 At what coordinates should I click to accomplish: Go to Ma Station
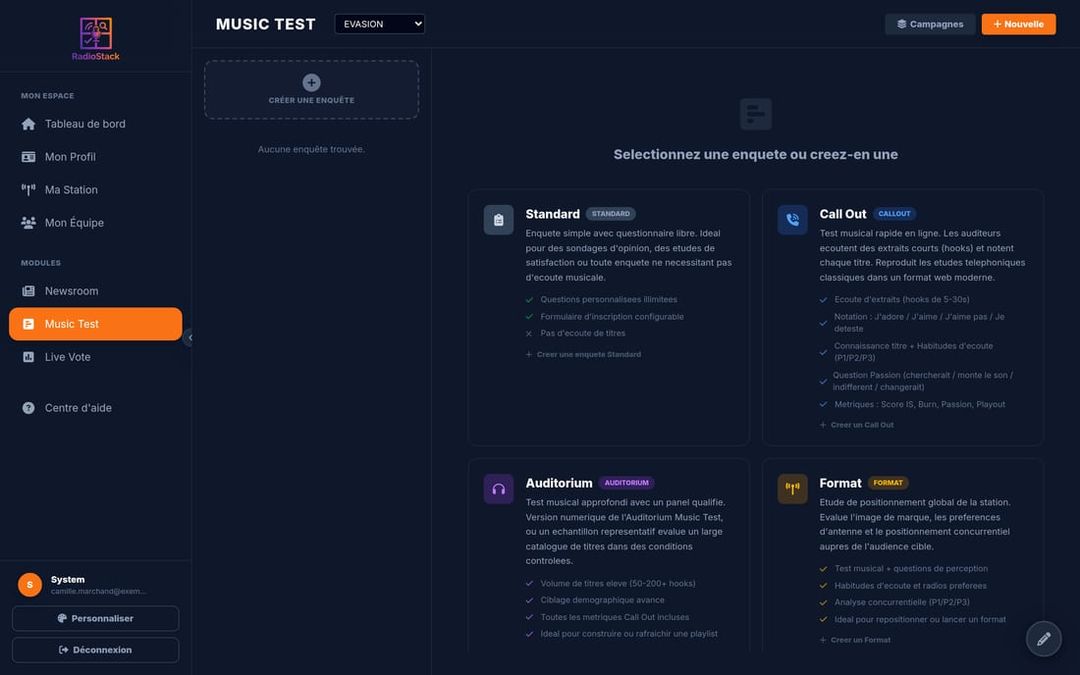96,190
